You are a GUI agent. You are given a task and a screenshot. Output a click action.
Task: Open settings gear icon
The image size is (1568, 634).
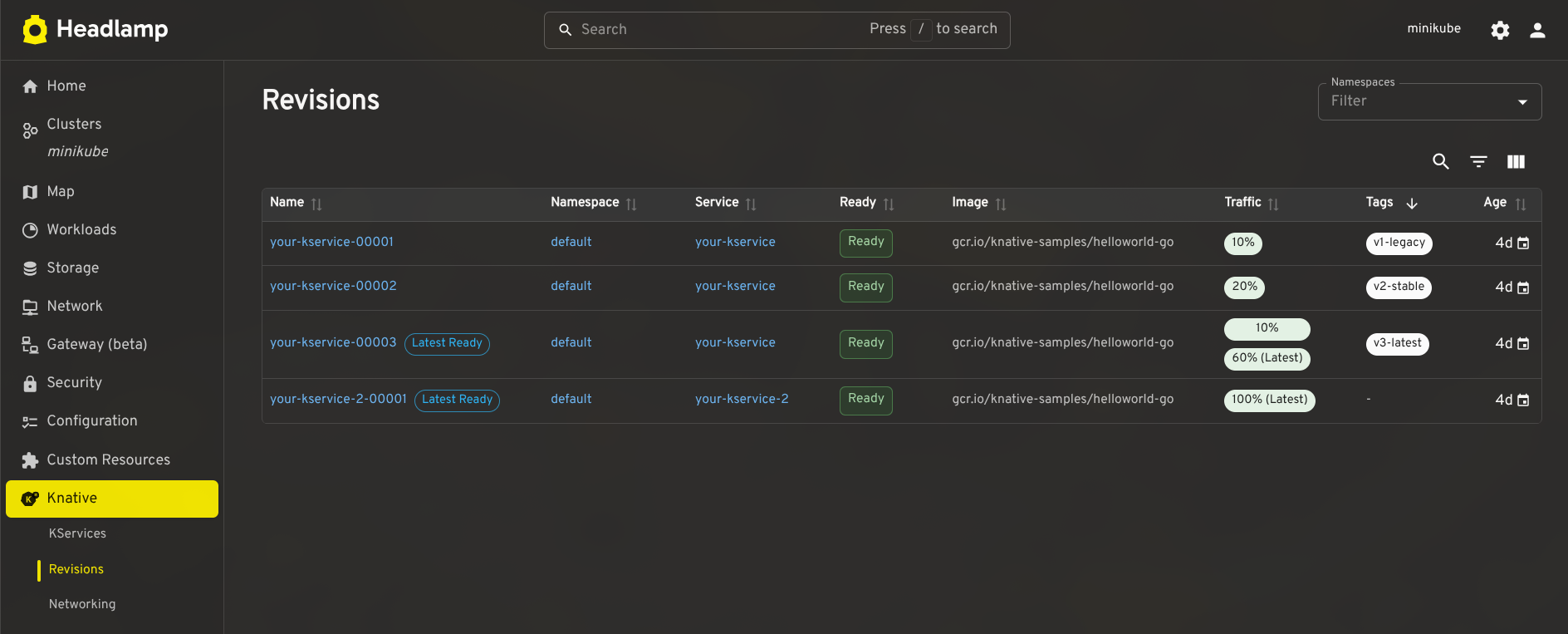(1500, 31)
